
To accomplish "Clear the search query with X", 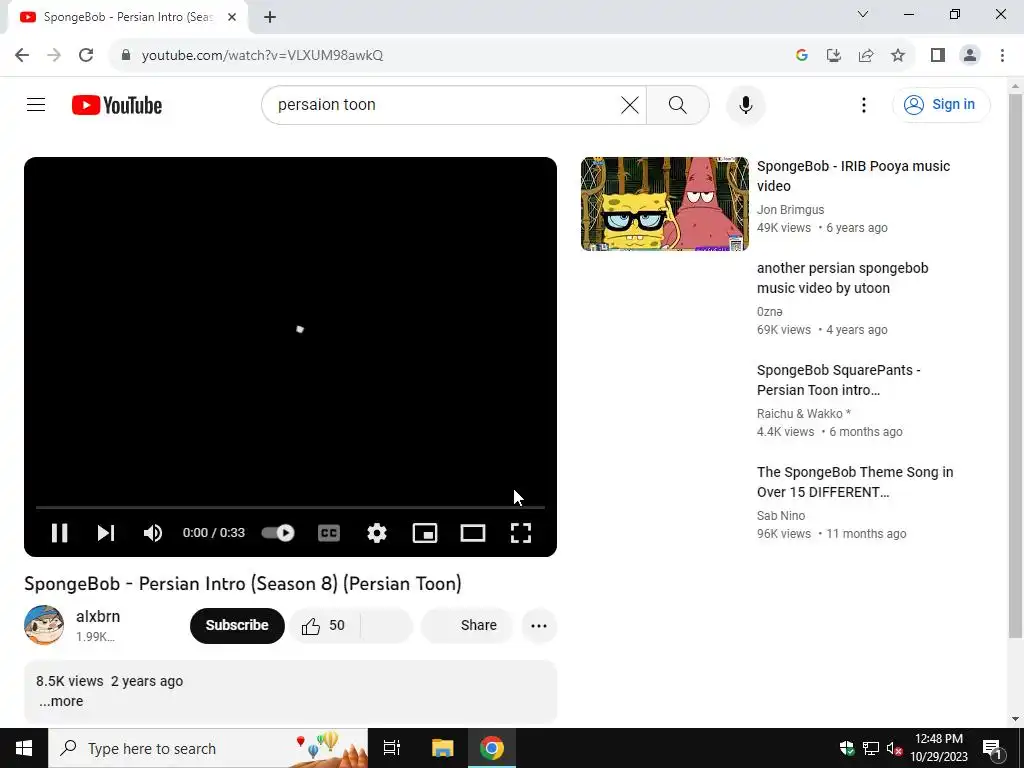I will pos(630,104).
